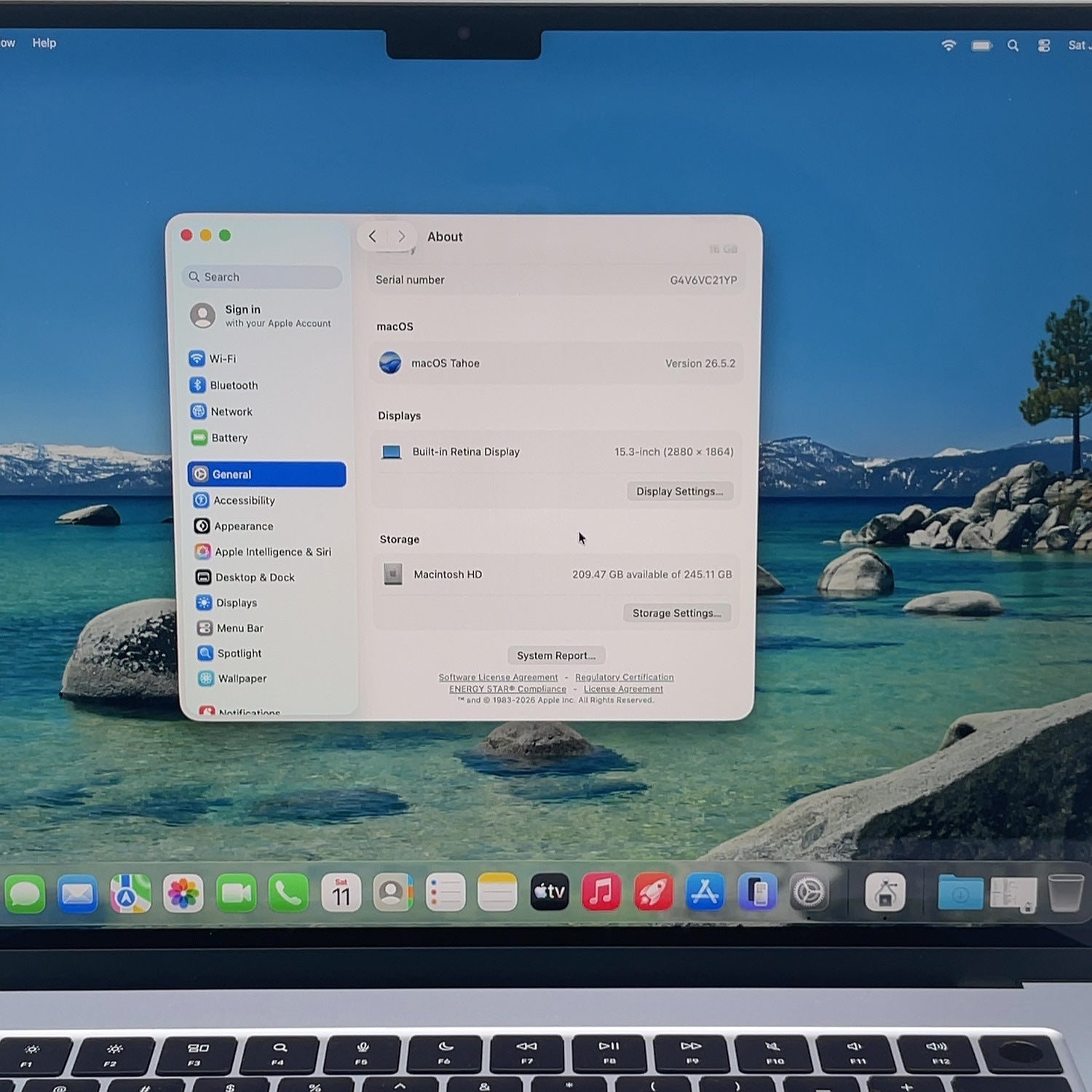This screenshot has height=1092, width=1092.
Task: Open App Store from the Dock
Action: click(x=705, y=892)
